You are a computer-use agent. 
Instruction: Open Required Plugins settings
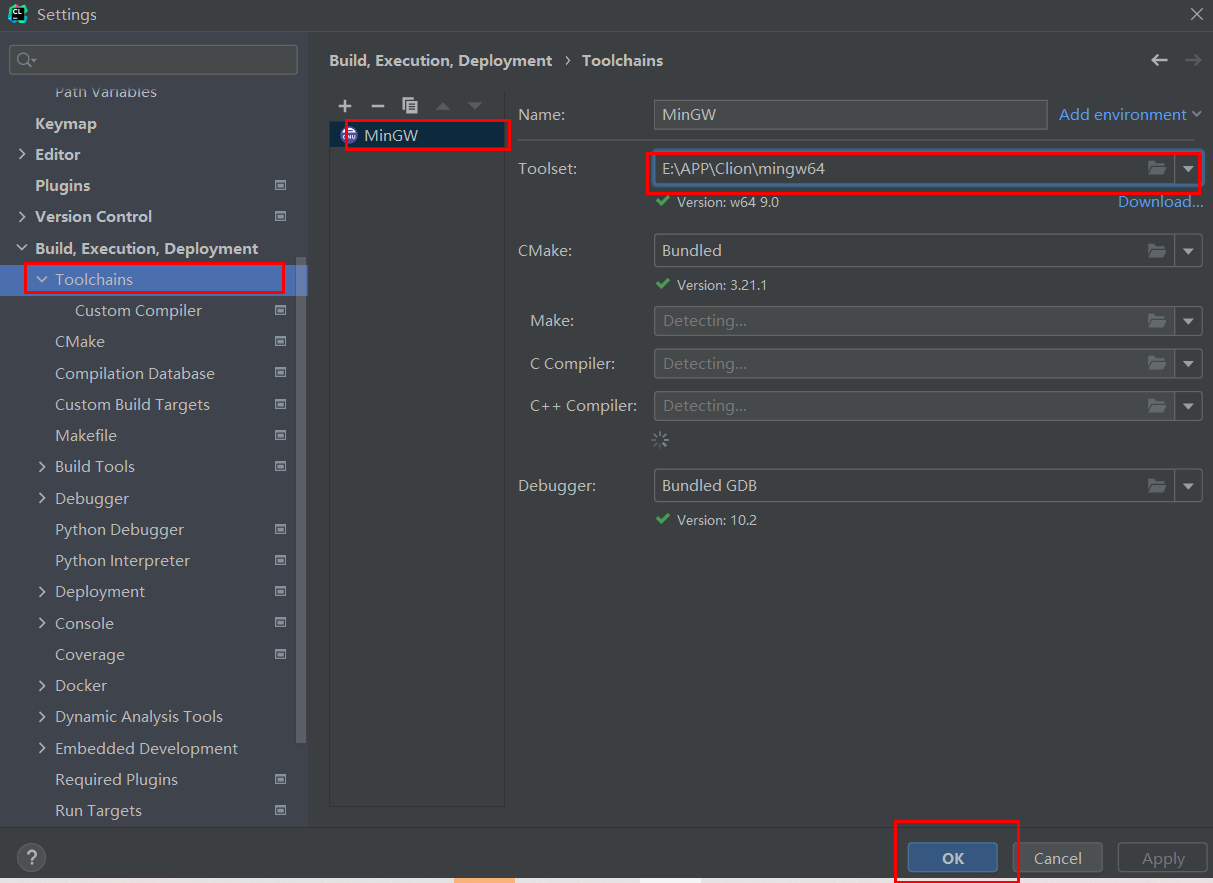116,779
